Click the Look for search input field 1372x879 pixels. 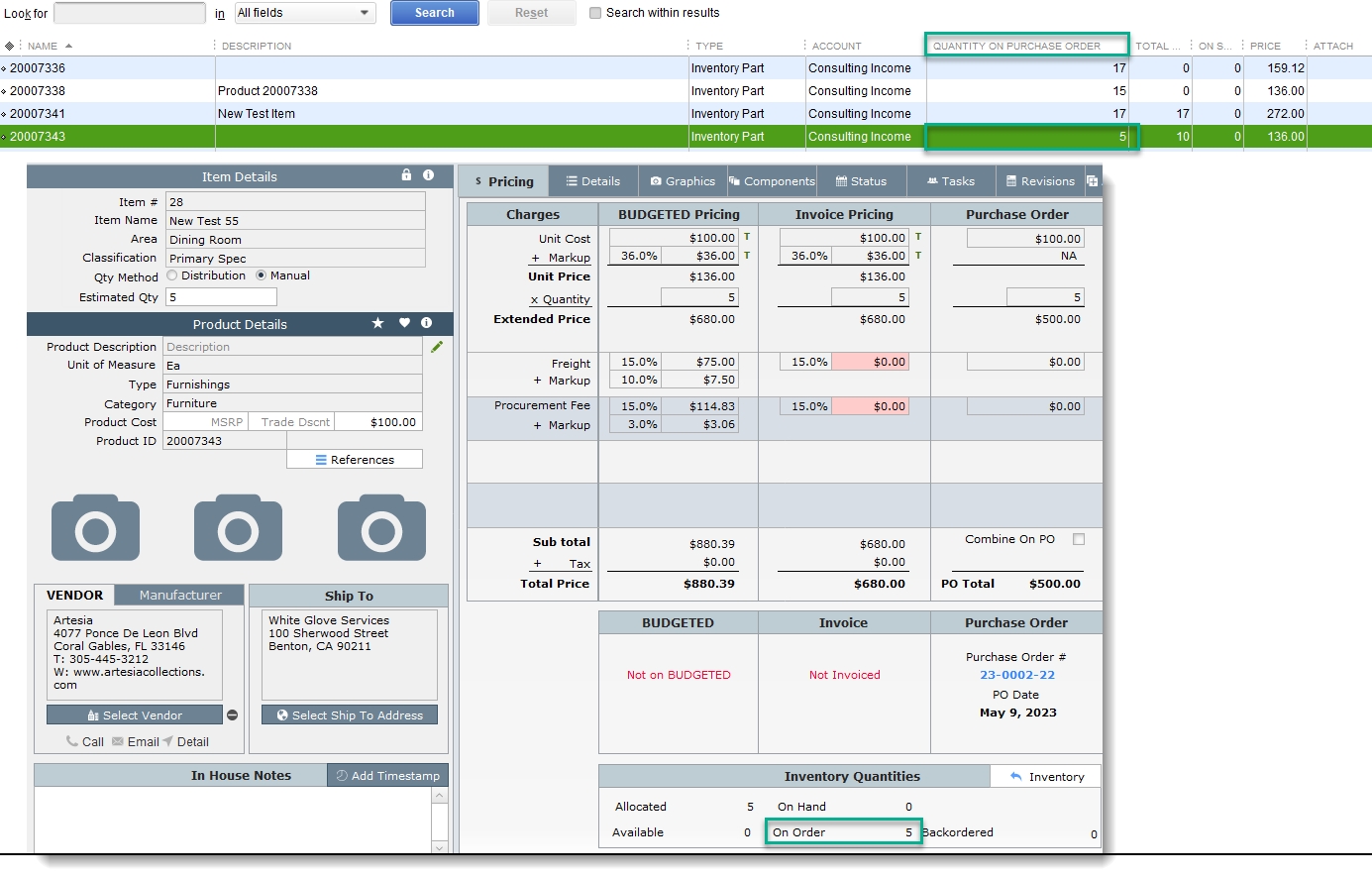130,13
